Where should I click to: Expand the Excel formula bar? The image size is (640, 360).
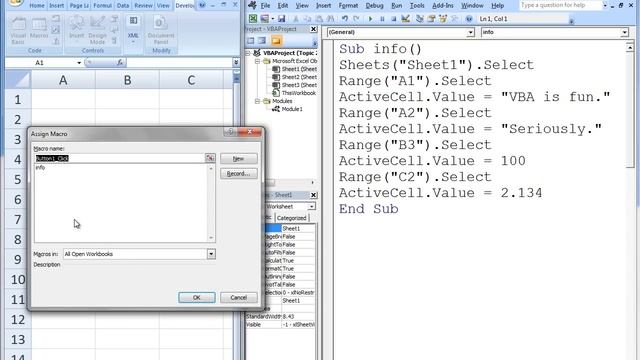(236, 62)
